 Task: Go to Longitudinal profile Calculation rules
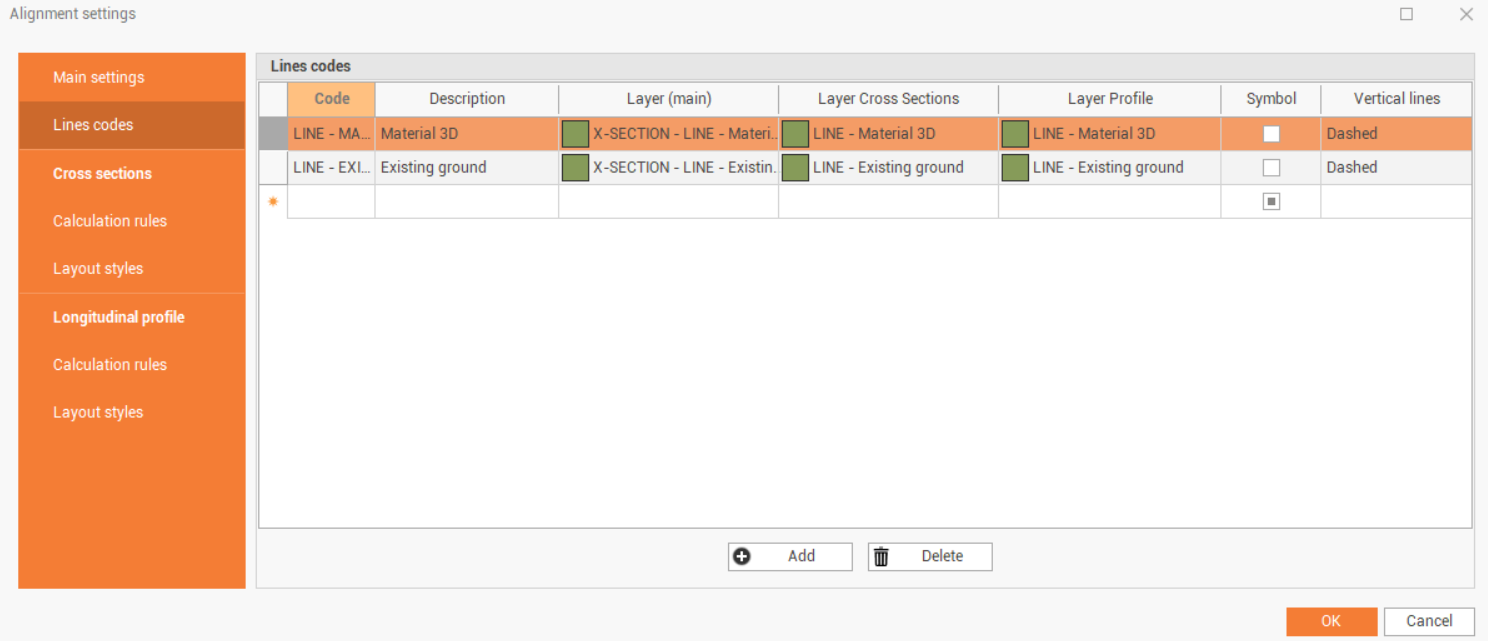tap(110, 365)
